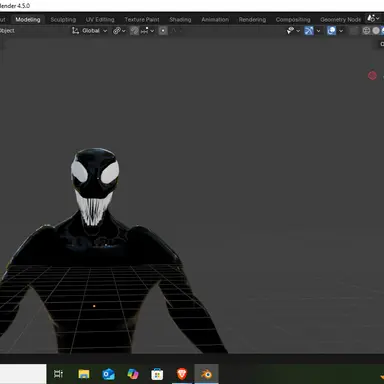
Task: Toggle proportional editing button
Action: coord(163,31)
